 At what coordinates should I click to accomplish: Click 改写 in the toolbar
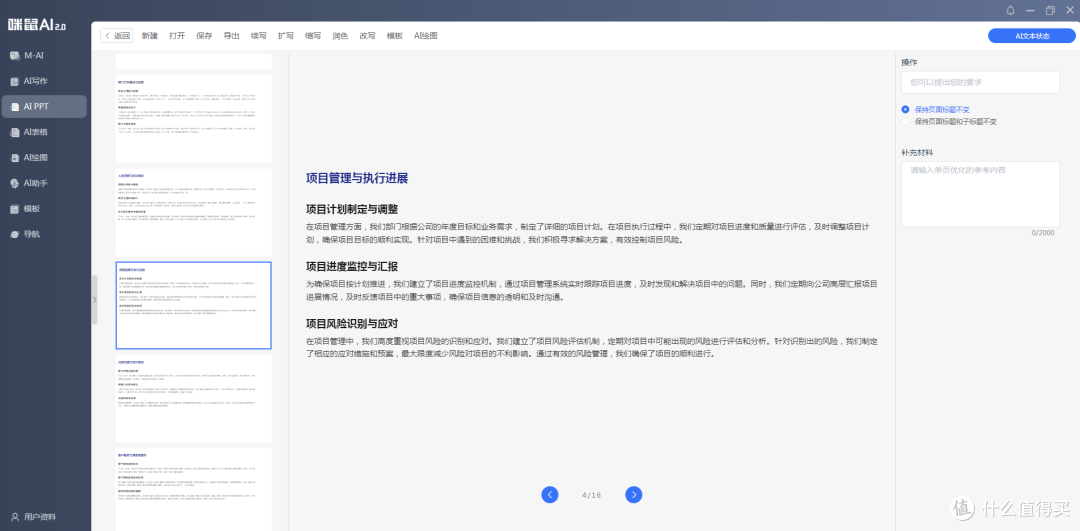point(367,36)
